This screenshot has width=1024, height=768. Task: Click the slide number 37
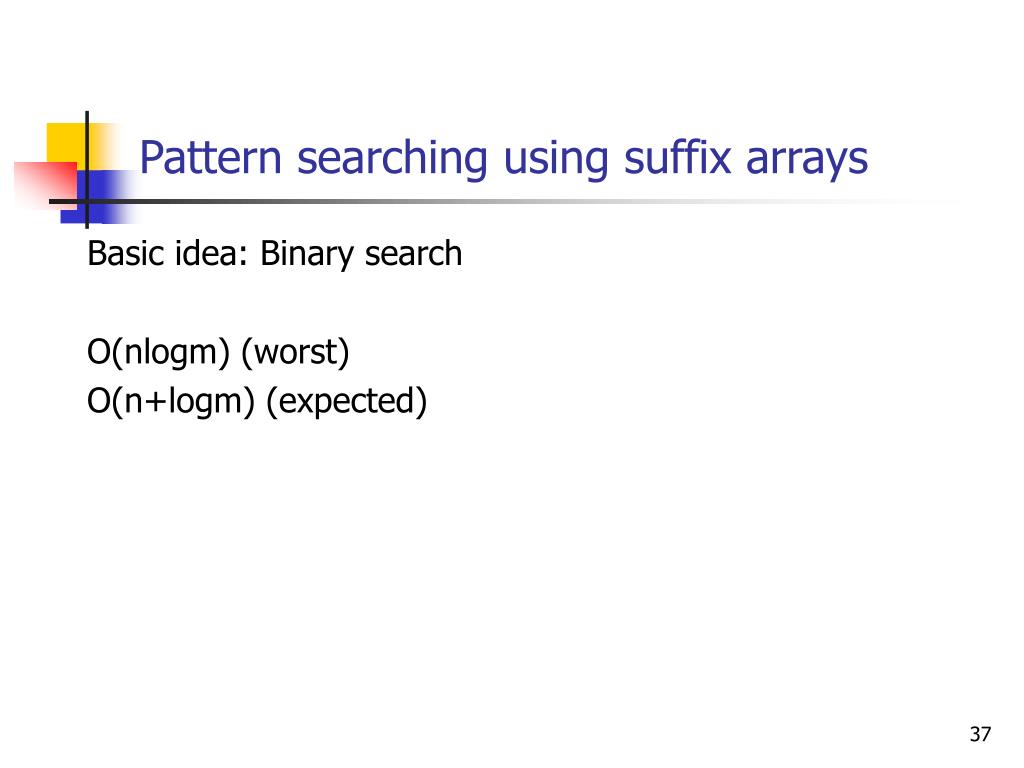point(980,734)
